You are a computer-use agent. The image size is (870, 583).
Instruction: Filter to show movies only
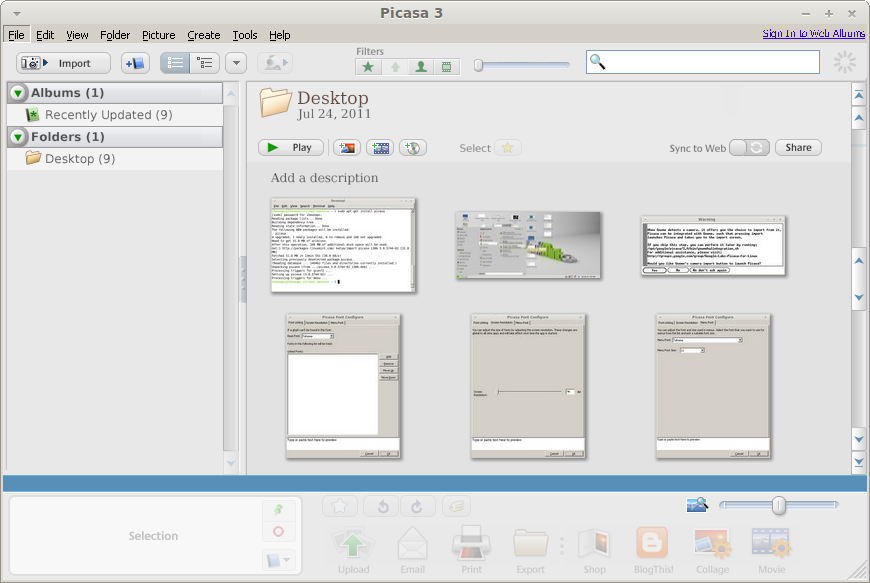click(x=447, y=67)
